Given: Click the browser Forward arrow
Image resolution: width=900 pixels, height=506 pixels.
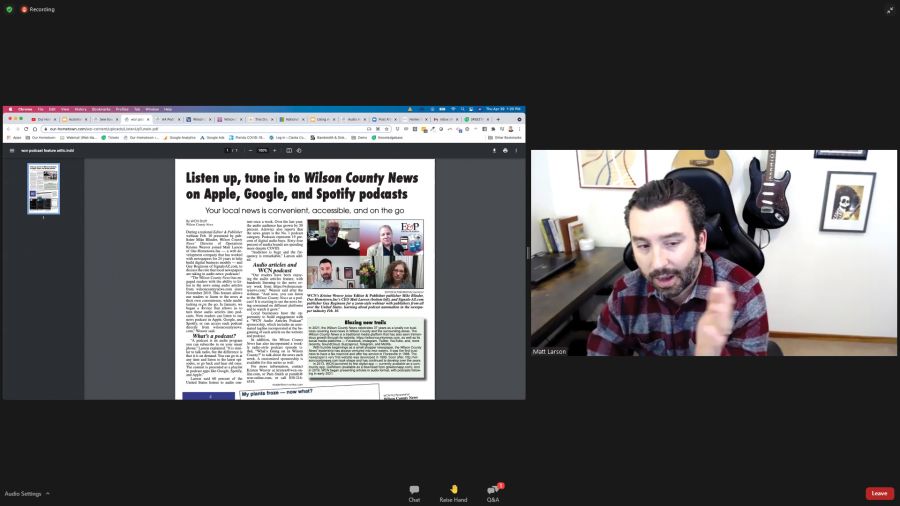Looking at the screenshot, I should tap(18, 129).
